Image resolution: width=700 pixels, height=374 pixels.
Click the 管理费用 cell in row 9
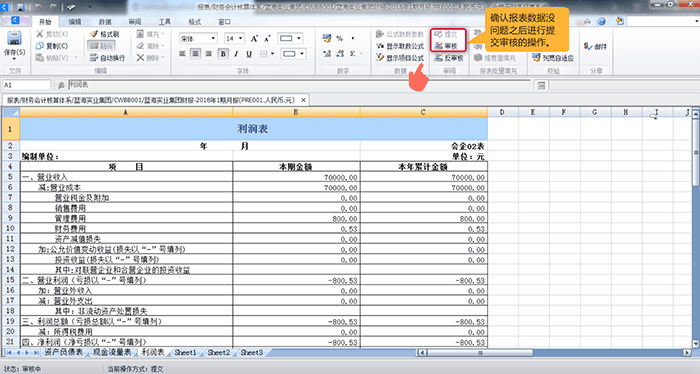tap(126, 219)
